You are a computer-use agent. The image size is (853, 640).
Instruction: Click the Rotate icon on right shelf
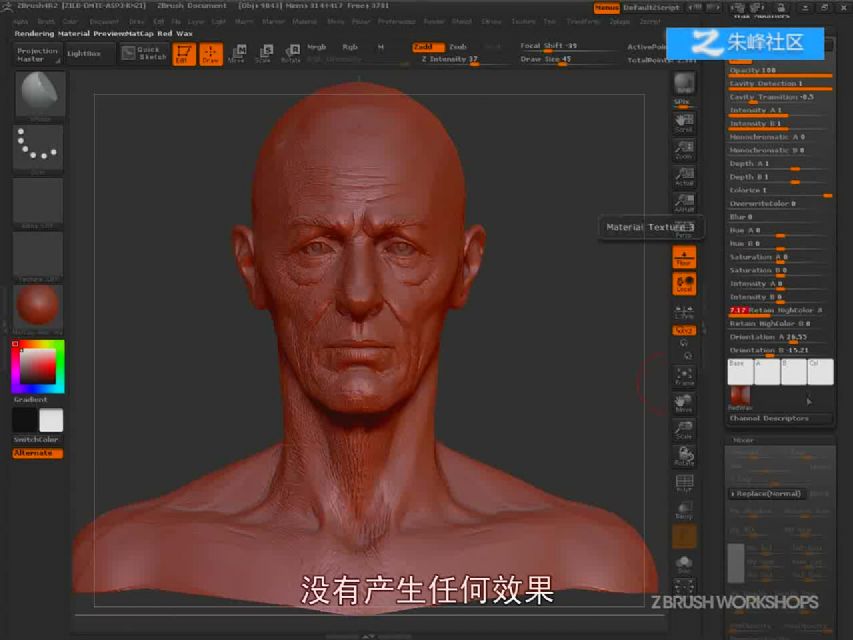click(x=684, y=456)
